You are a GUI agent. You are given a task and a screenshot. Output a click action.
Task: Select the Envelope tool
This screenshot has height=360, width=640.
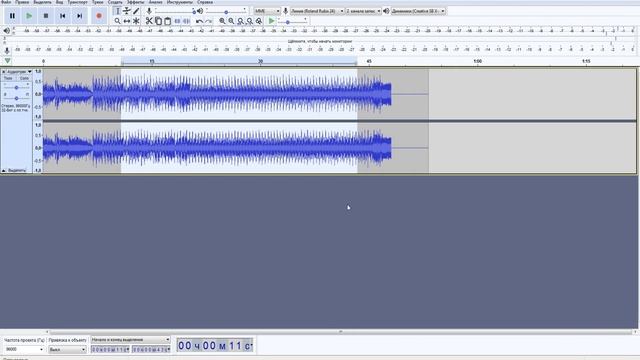[x=127, y=11]
